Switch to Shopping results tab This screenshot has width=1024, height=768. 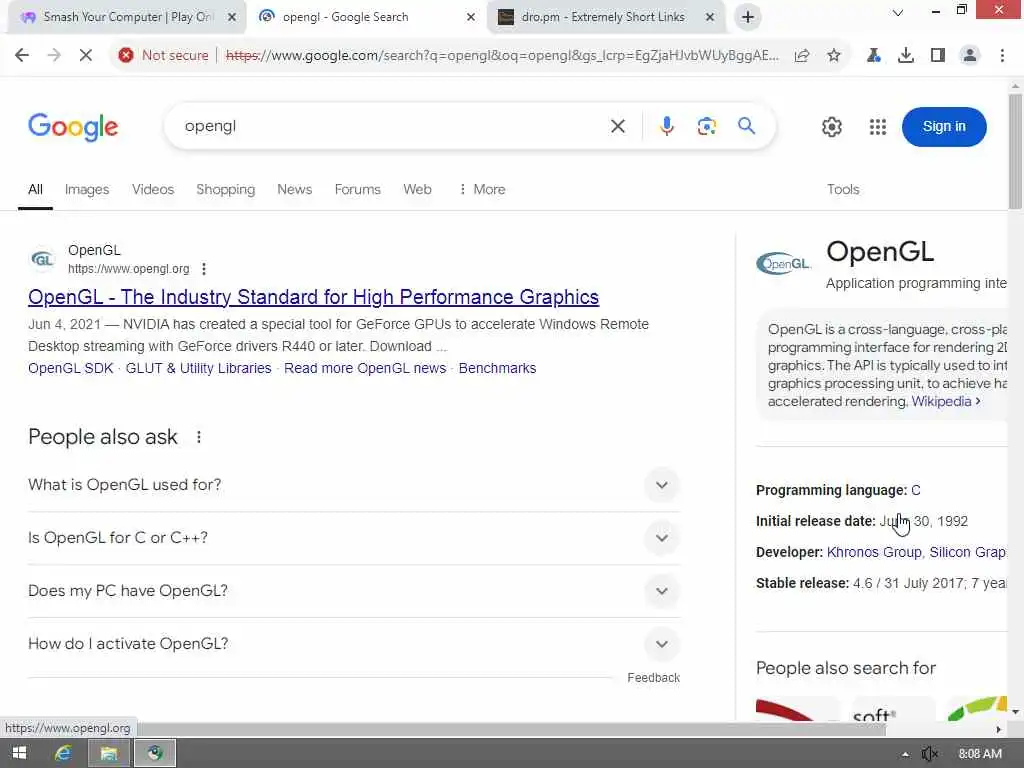[225, 189]
